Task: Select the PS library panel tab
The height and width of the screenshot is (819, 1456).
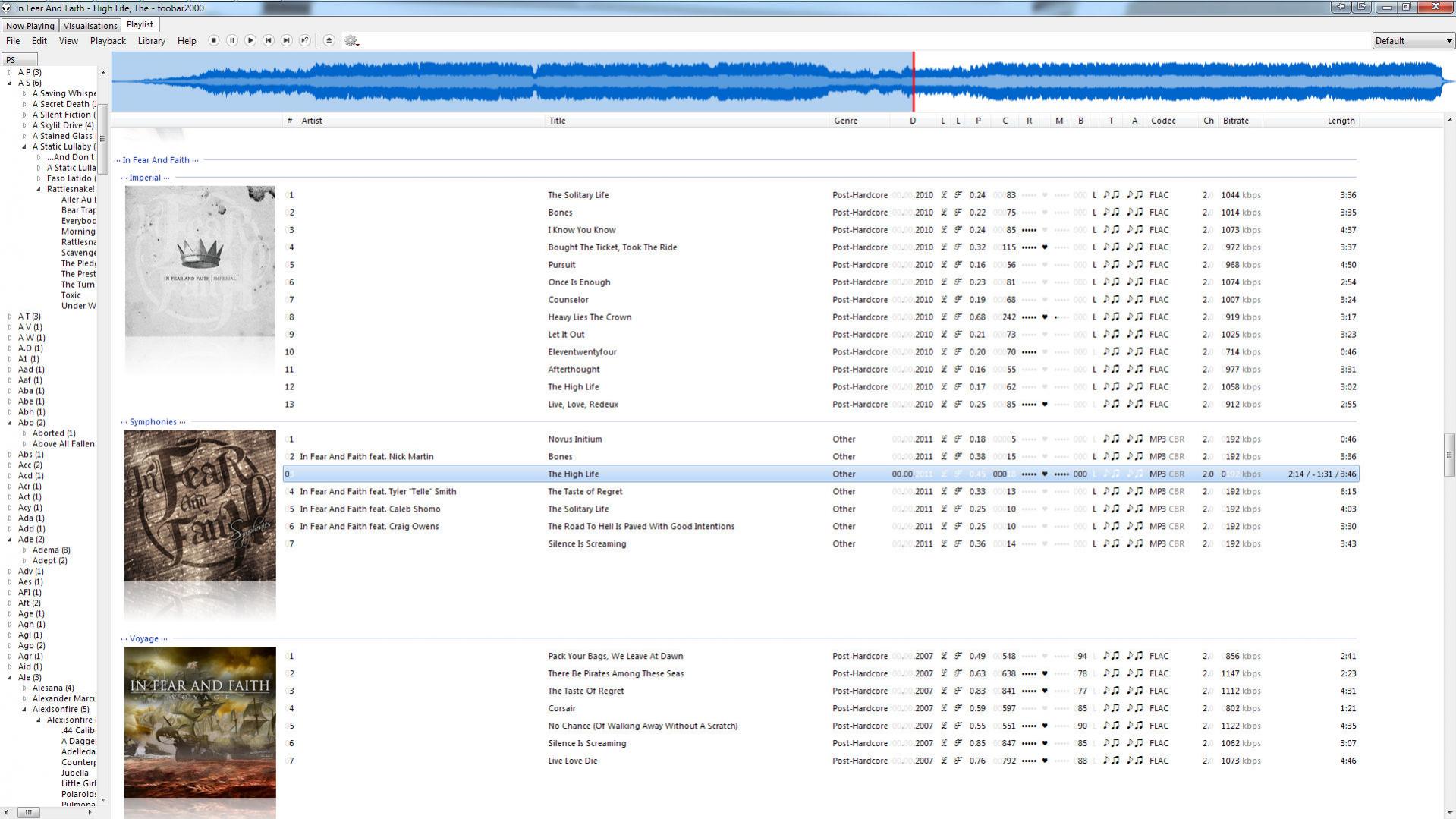Action: tap(19, 59)
